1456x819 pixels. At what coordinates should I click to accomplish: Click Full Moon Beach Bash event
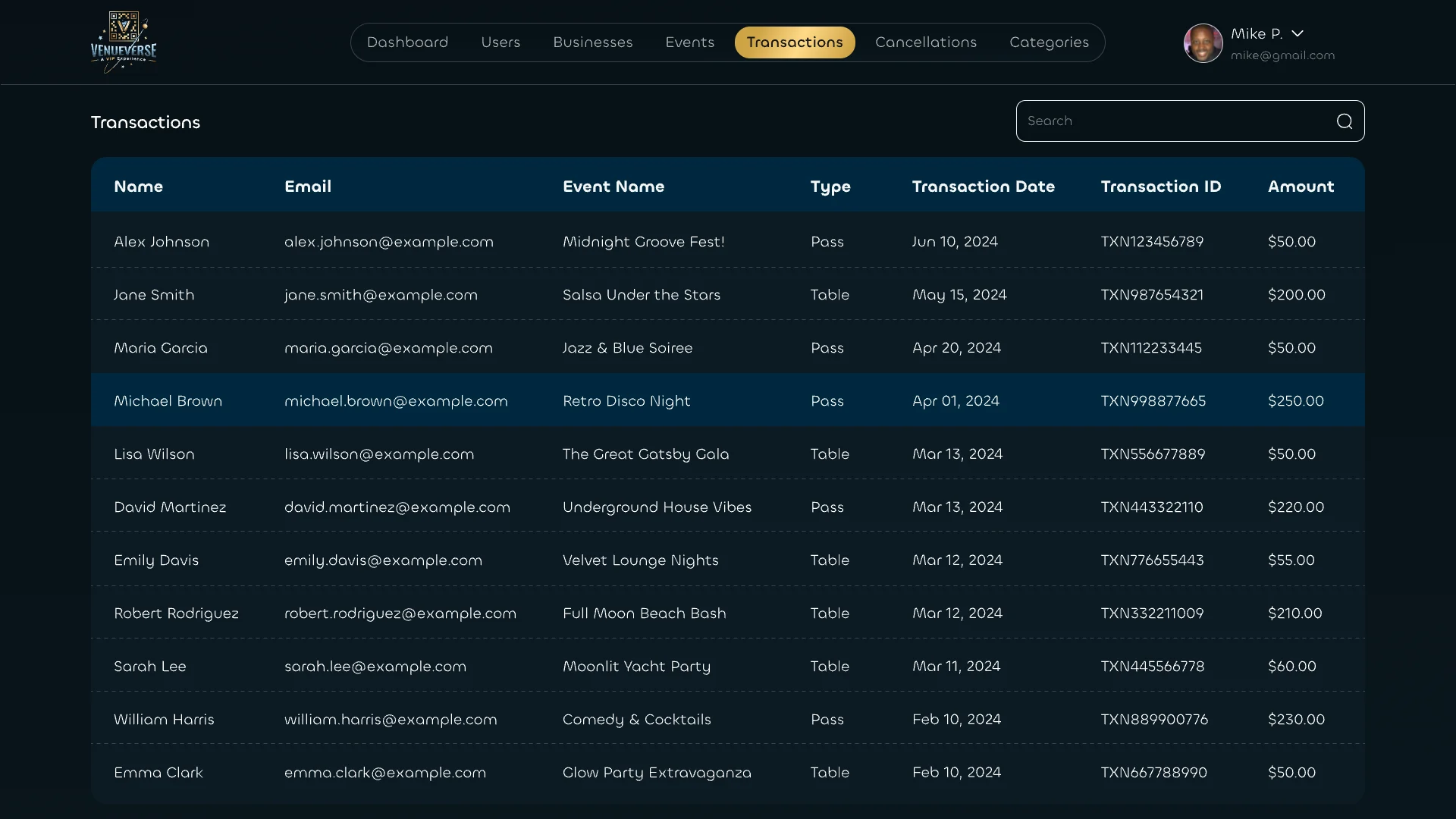[x=645, y=613]
